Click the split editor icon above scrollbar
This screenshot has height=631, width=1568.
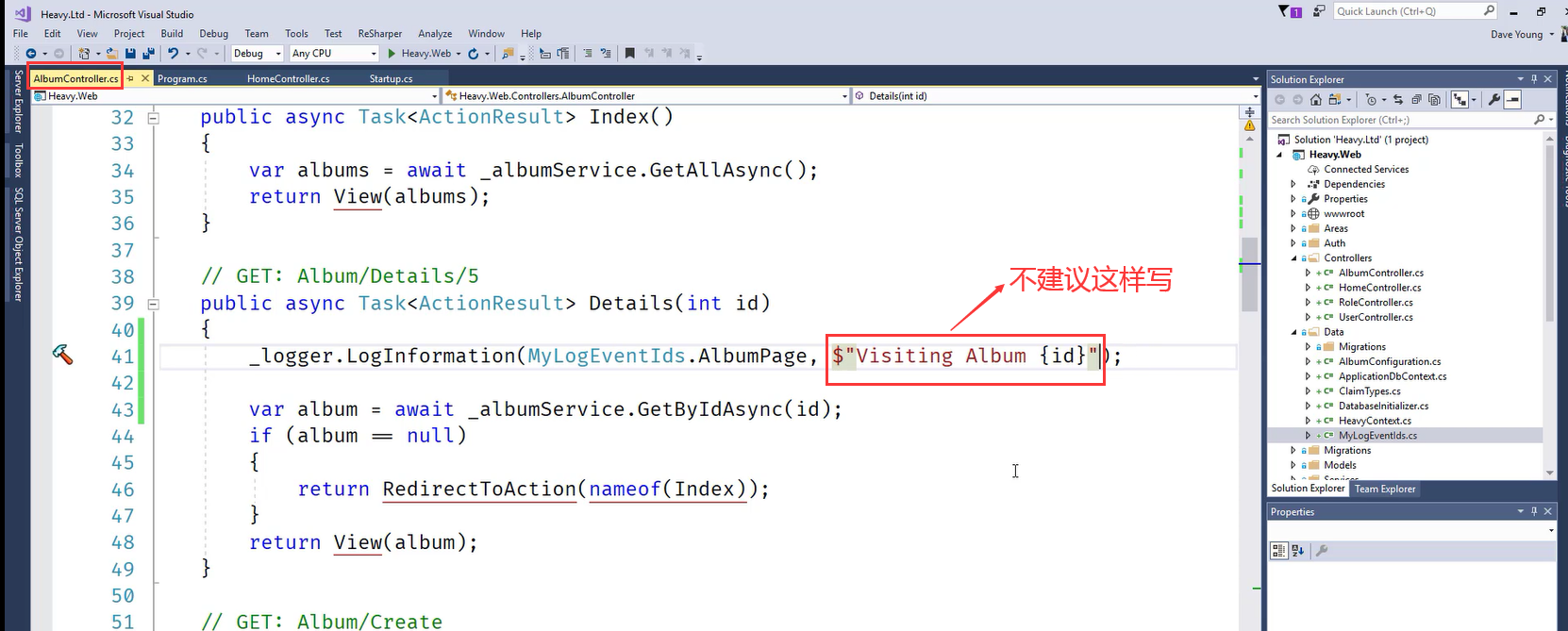(1249, 111)
